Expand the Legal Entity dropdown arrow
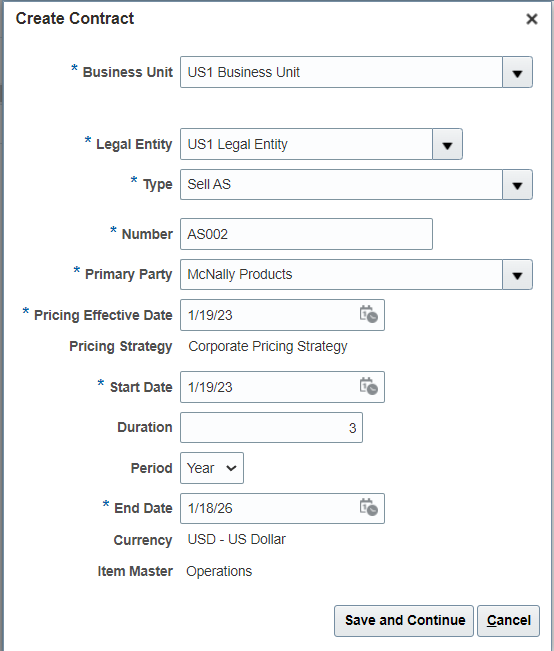This screenshot has height=651, width=554. (447, 144)
